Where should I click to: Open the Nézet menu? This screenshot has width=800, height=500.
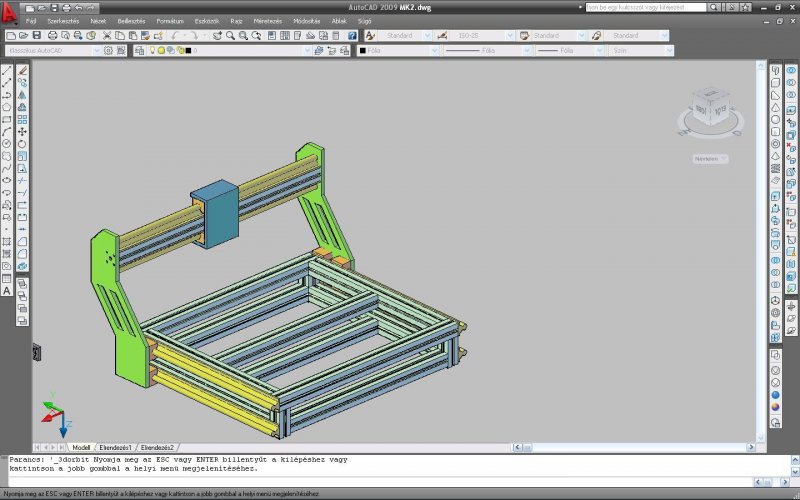pos(98,21)
